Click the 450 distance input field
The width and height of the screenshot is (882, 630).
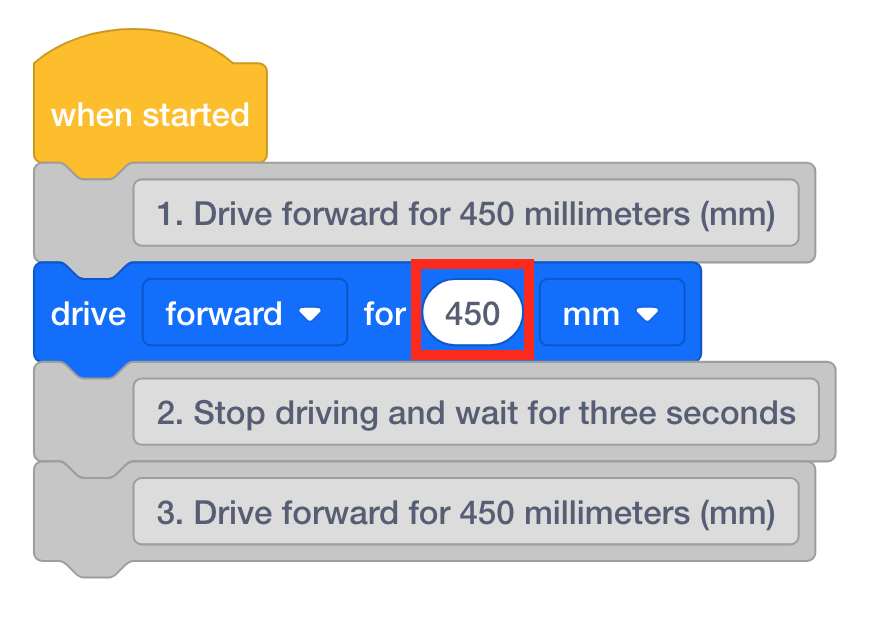(472, 314)
